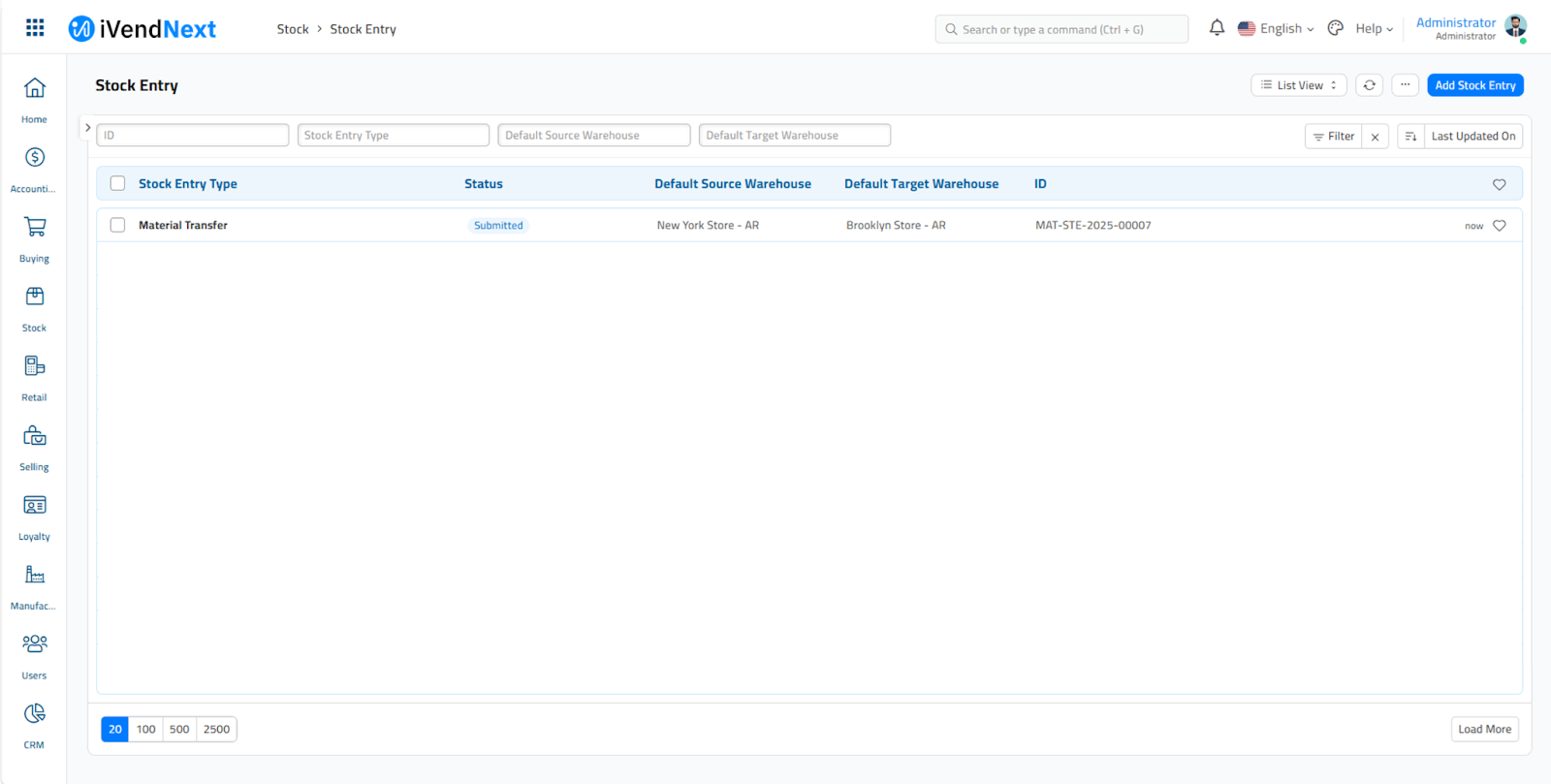
Task: Open the List View dropdown
Action: [1298, 85]
